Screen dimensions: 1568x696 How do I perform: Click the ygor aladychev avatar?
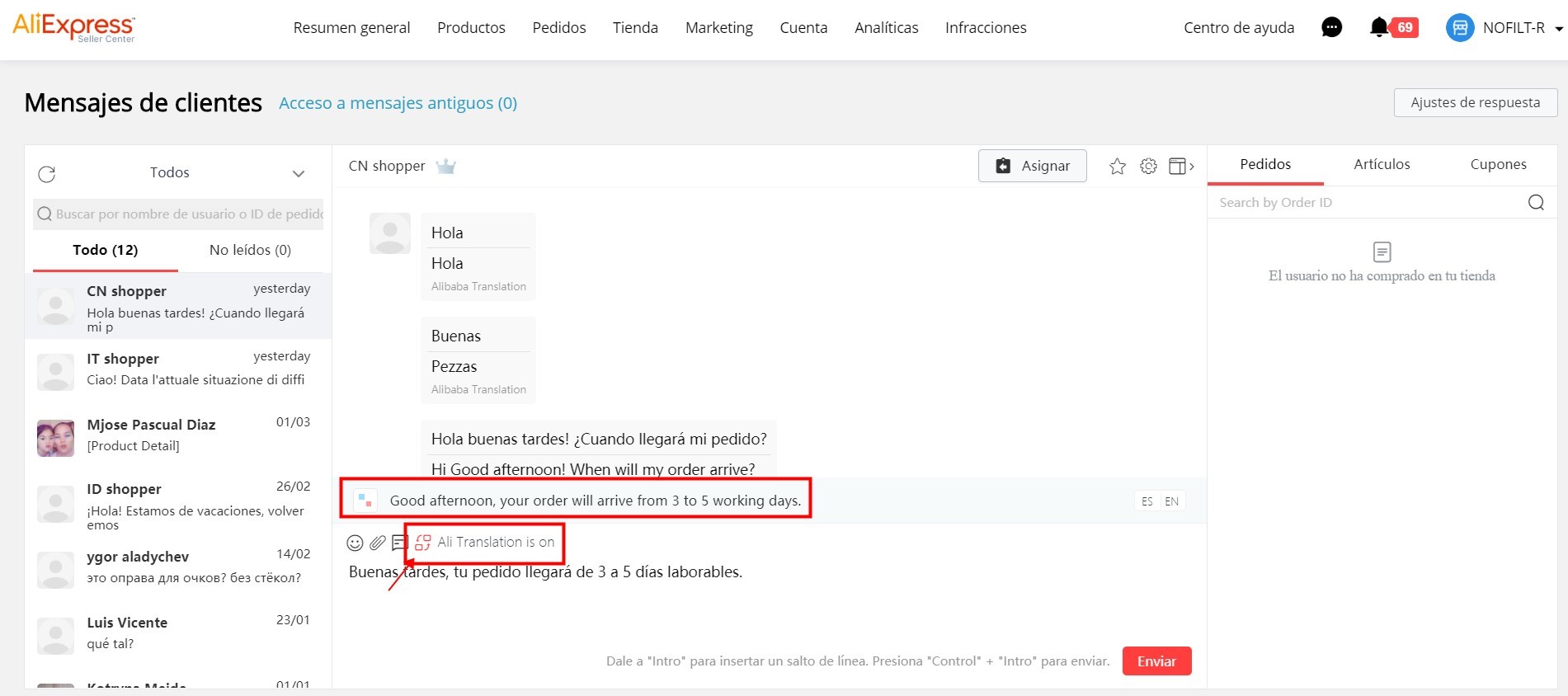pyautogui.click(x=55, y=571)
